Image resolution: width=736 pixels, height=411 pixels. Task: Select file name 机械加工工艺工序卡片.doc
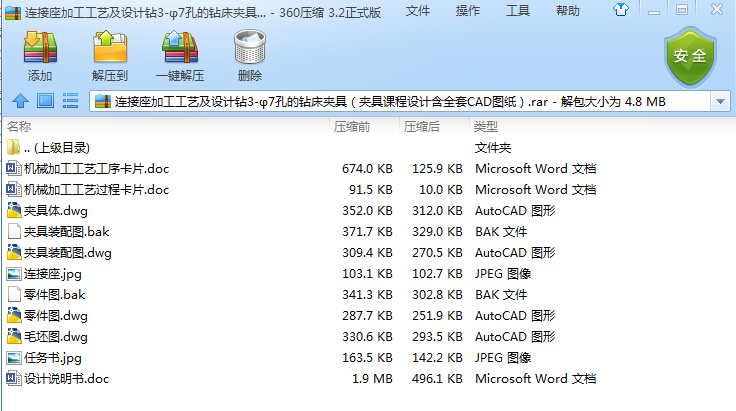pos(97,169)
